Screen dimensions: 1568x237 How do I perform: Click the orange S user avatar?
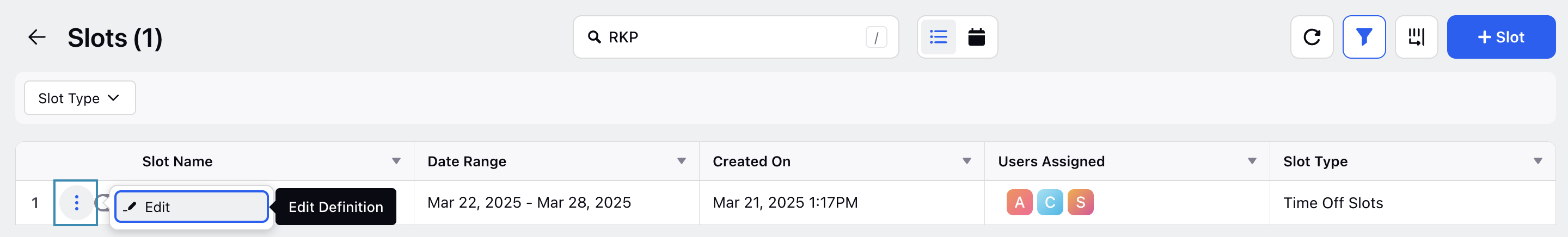(1080, 202)
